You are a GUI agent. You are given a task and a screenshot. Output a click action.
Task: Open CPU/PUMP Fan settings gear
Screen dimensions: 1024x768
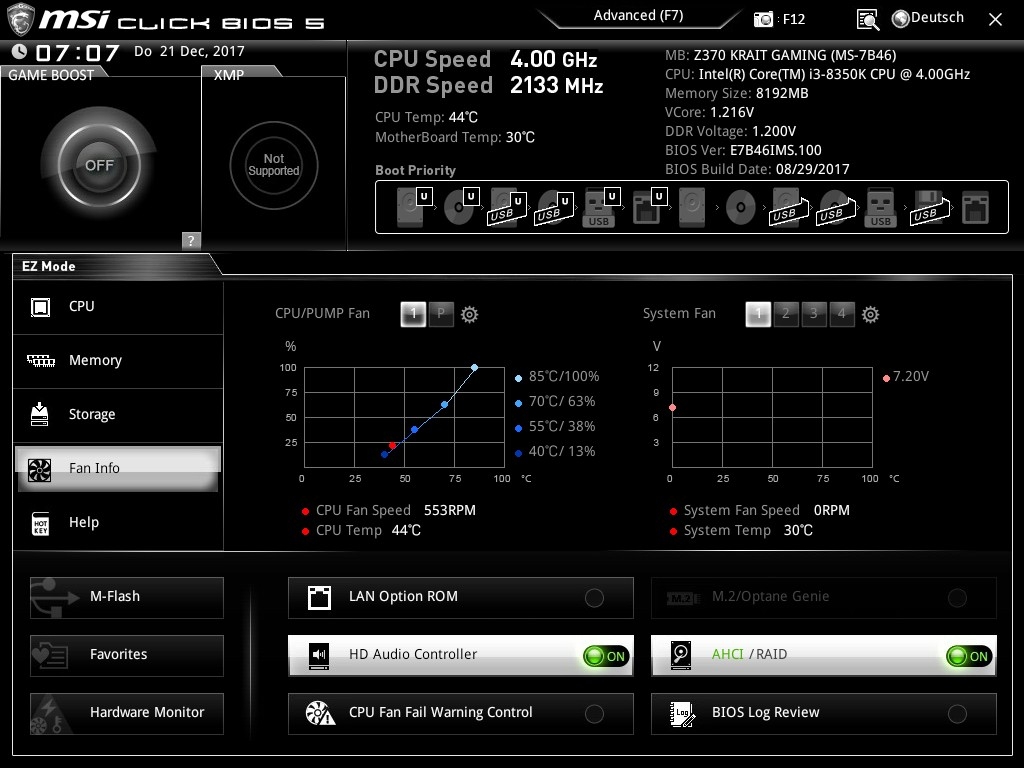click(469, 314)
